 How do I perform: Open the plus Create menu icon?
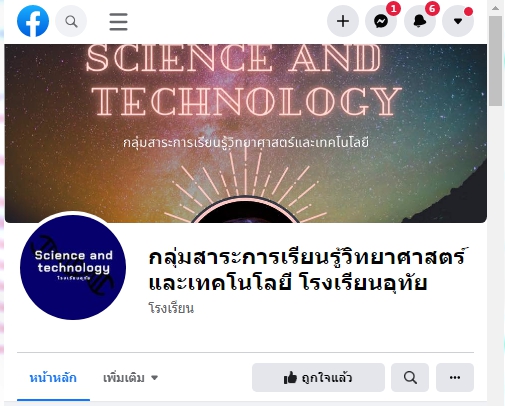343,21
